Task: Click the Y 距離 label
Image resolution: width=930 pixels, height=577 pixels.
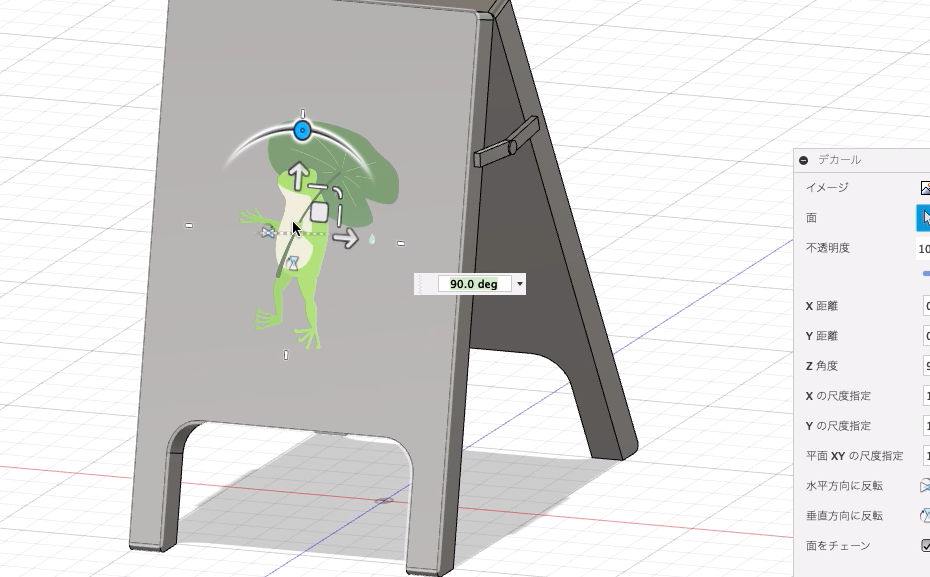Action: point(821,336)
